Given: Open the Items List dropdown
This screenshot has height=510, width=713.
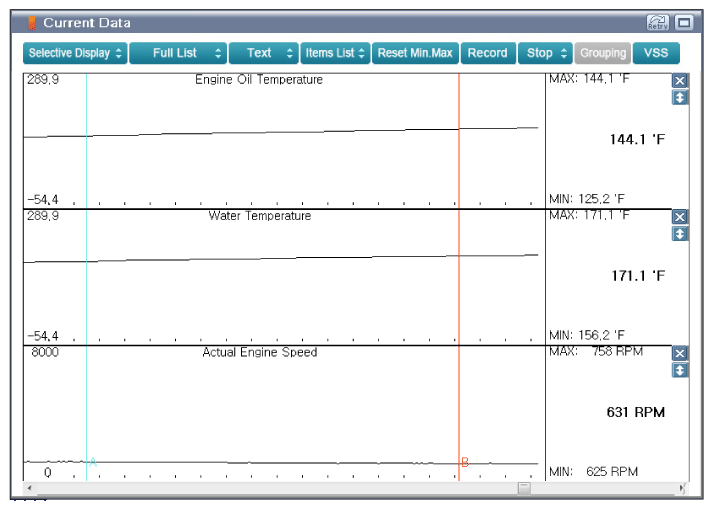Looking at the screenshot, I should (x=335, y=53).
